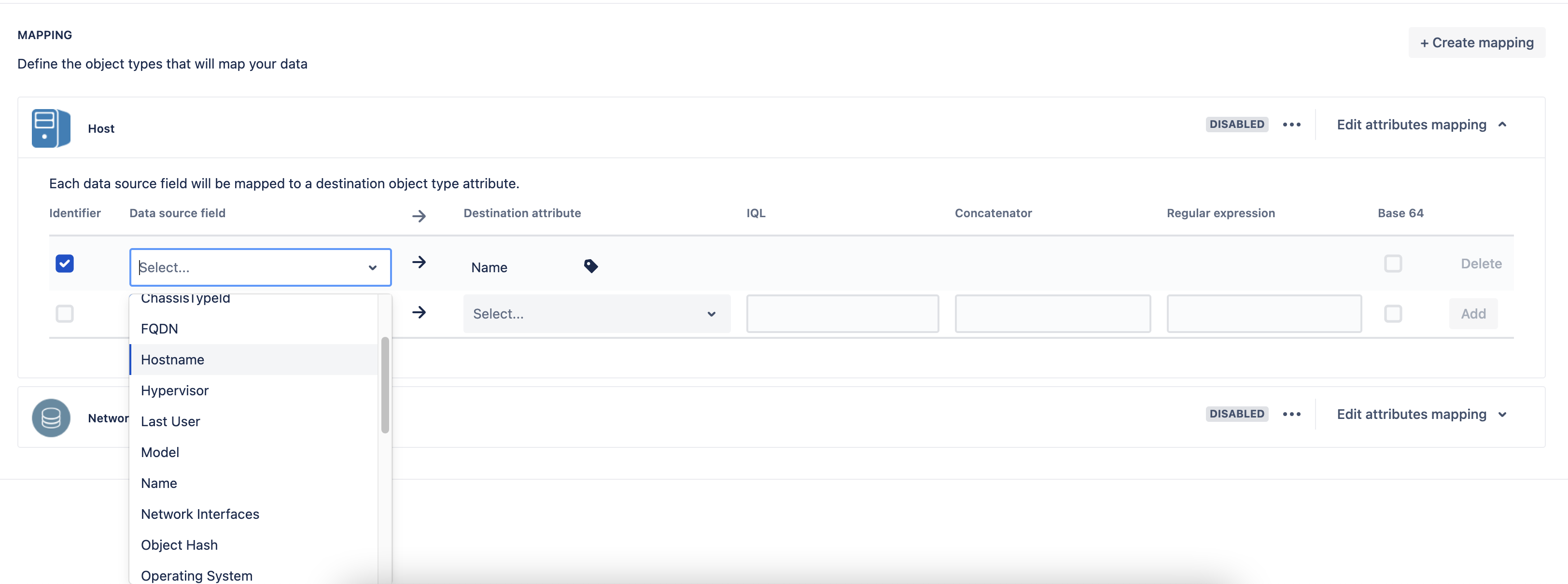Open the Host mapping three-dots menu
Image resolution: width=1568 pixels, height=584 pixels.
tap(1291, 125)
